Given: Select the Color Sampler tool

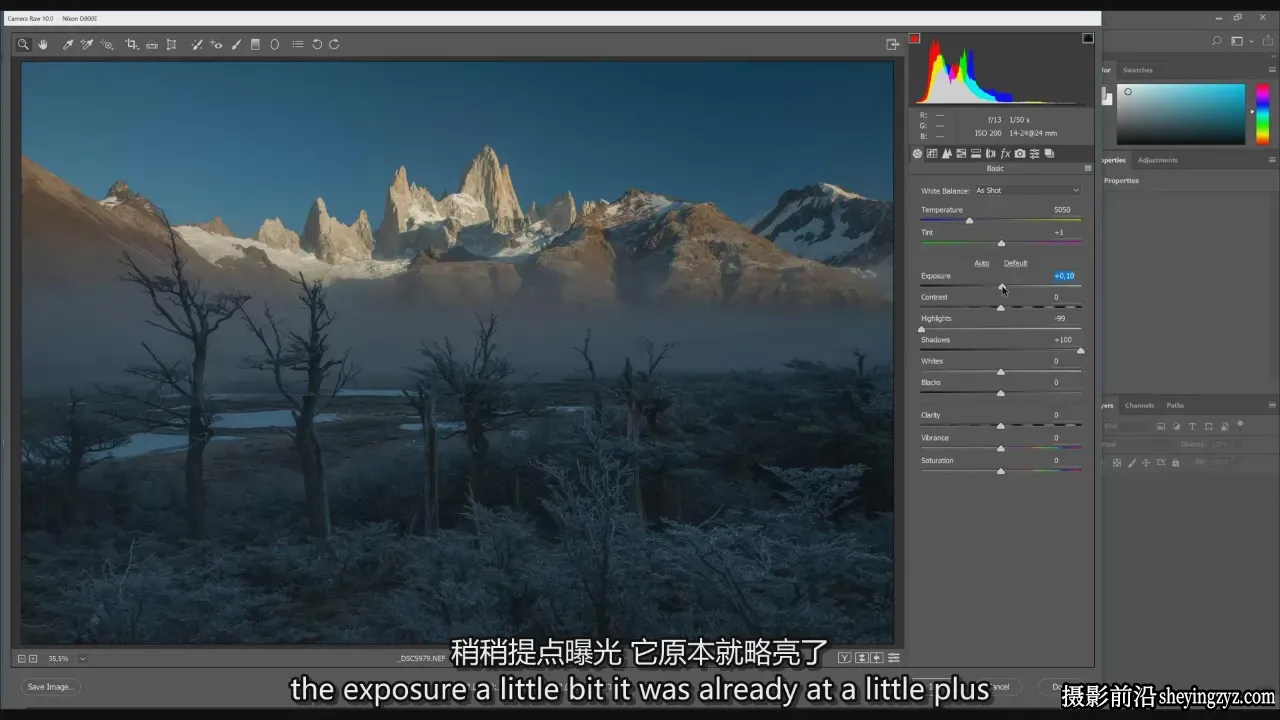Looking at the screenshot, I should 87,44.
